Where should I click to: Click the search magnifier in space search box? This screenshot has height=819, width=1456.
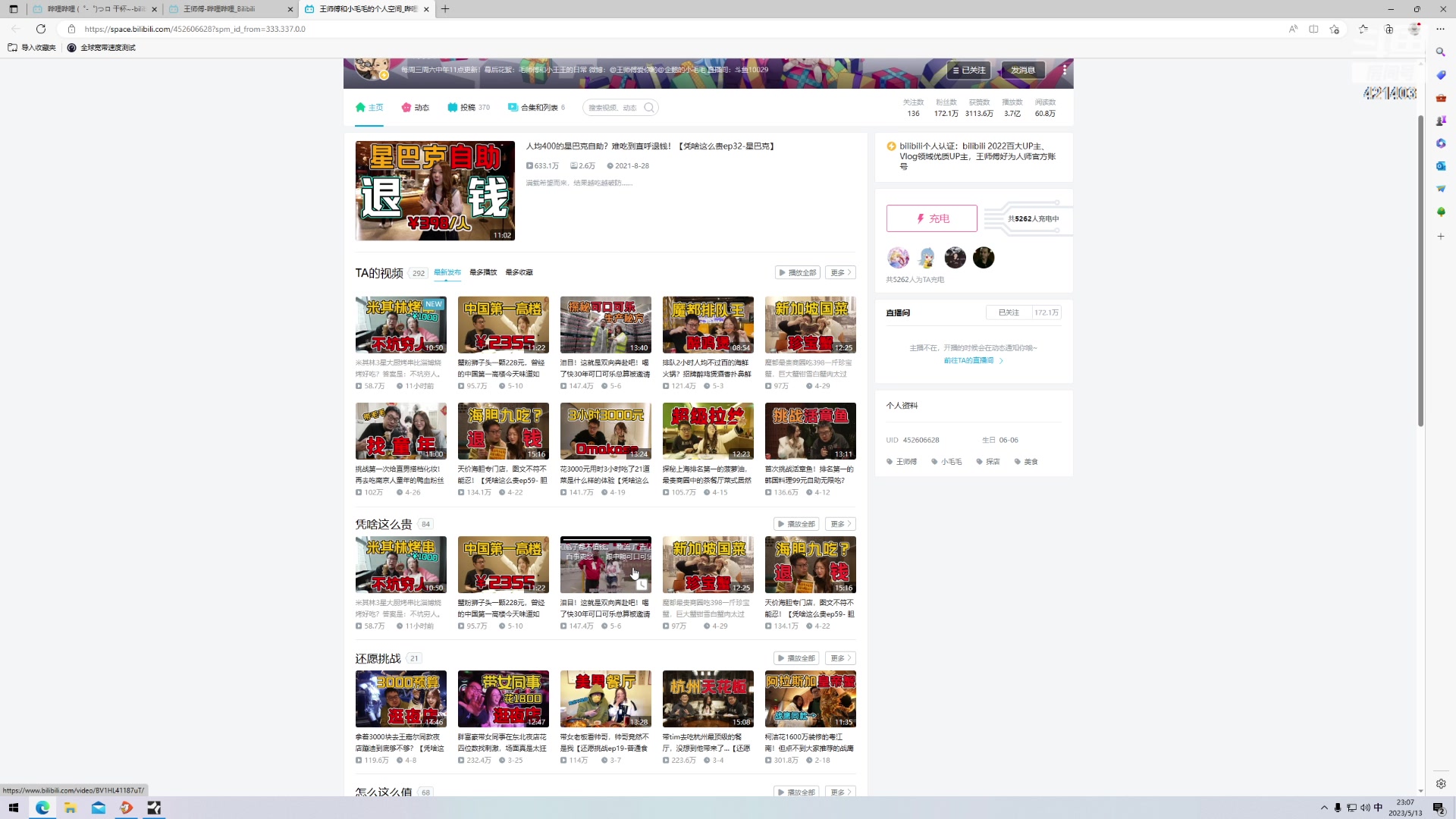(649, 108)
